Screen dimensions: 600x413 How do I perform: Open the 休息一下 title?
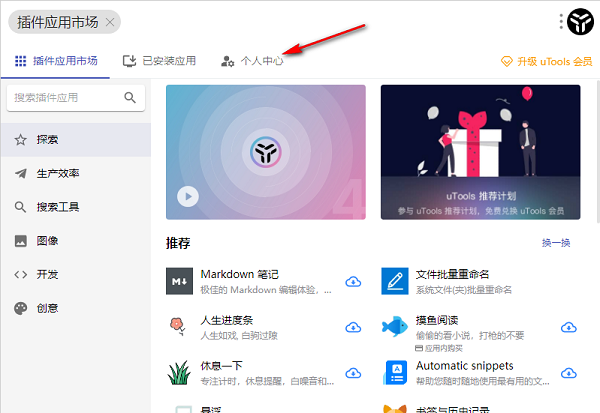(221, 366)
